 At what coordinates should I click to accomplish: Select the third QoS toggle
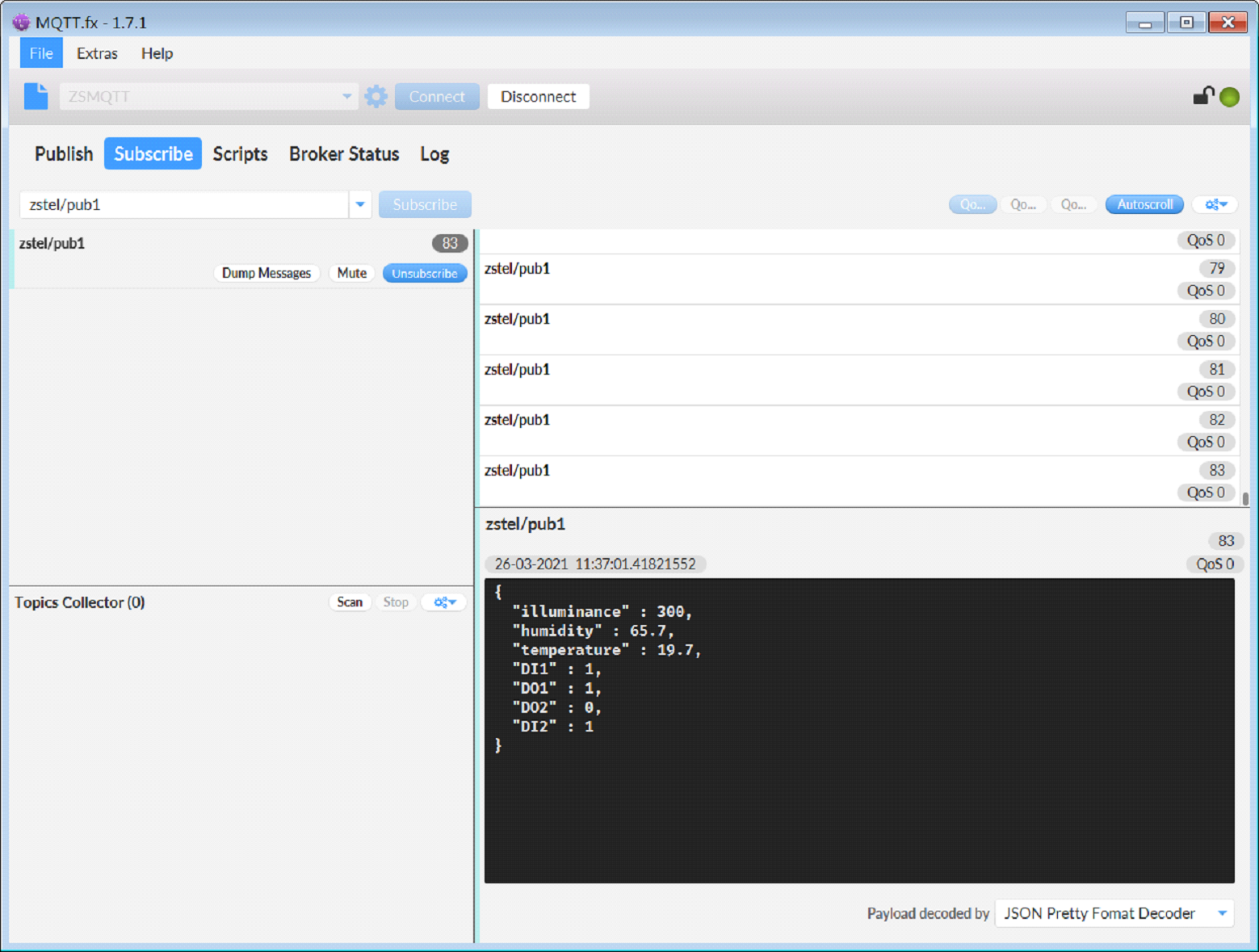click(1073, 204)
